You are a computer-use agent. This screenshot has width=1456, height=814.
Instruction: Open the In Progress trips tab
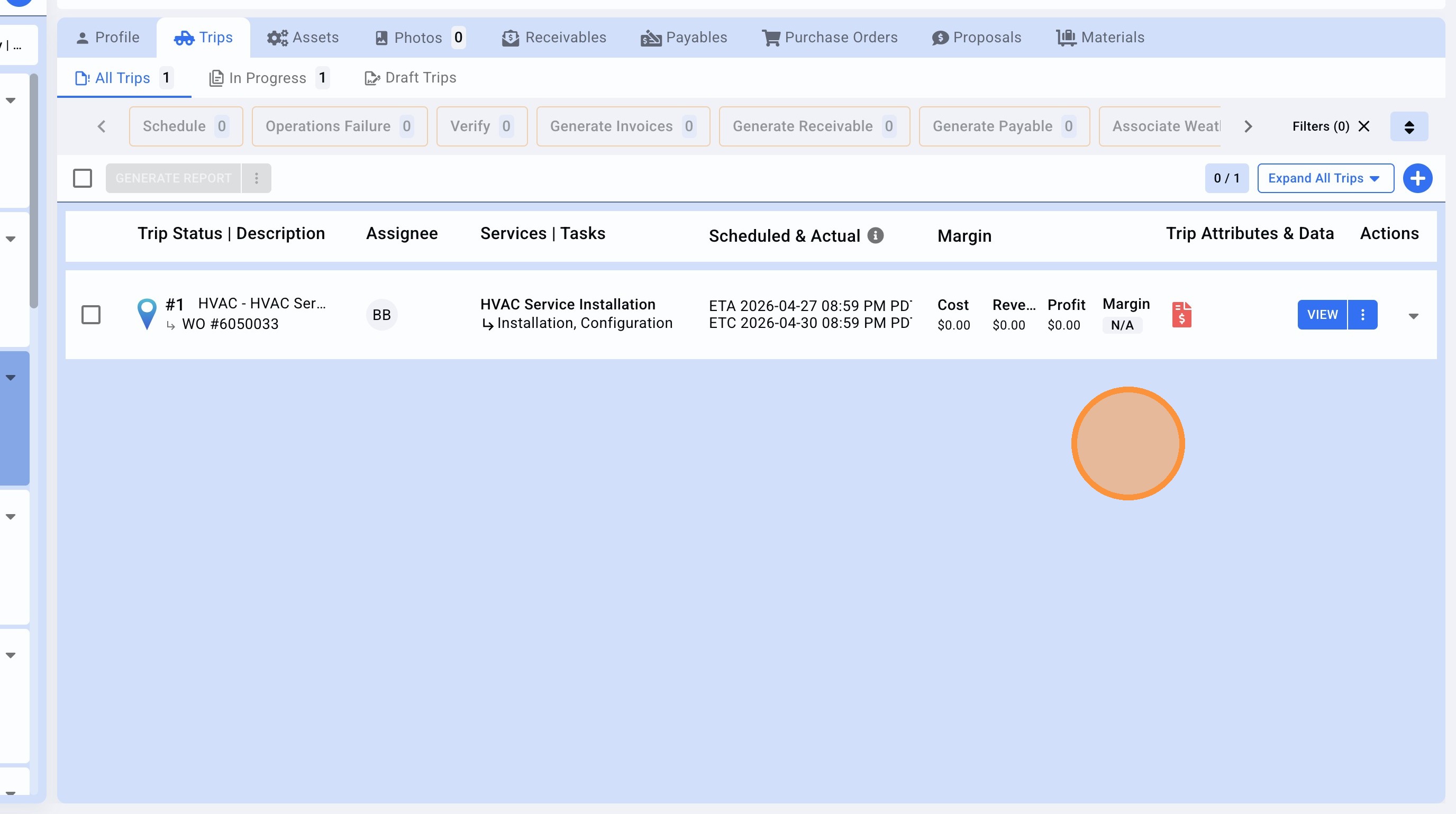[268, 78]
